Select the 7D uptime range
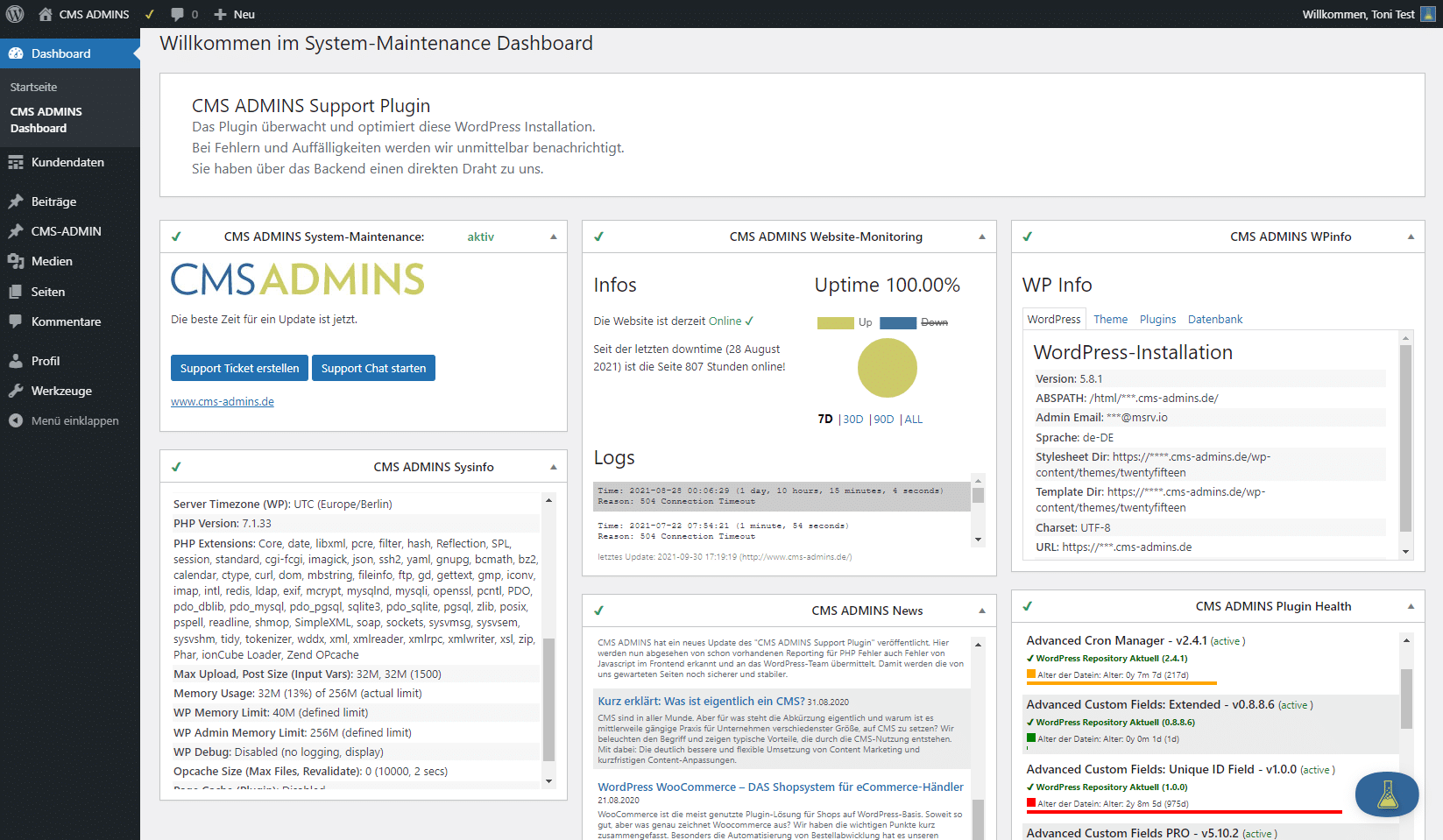This screenshot has width=1443, height=840. click(825, 419)
